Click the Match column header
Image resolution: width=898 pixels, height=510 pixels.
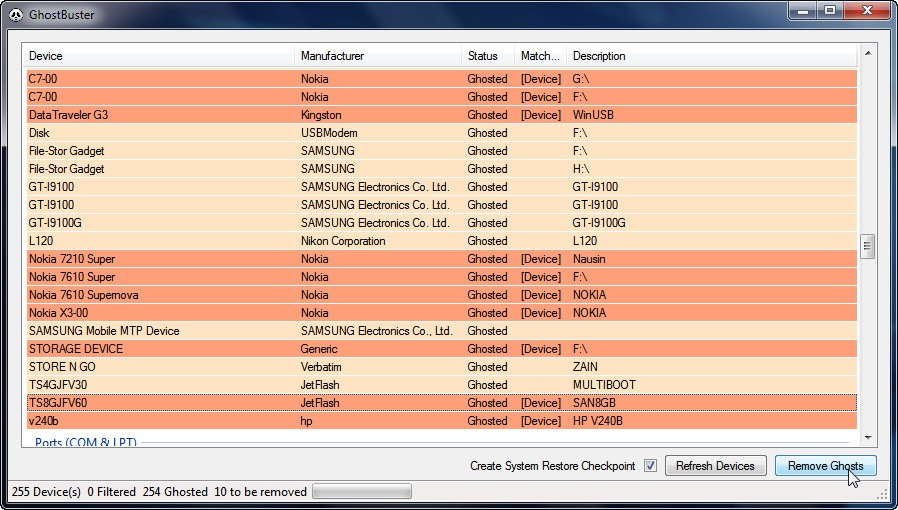(x=540, y=56)
